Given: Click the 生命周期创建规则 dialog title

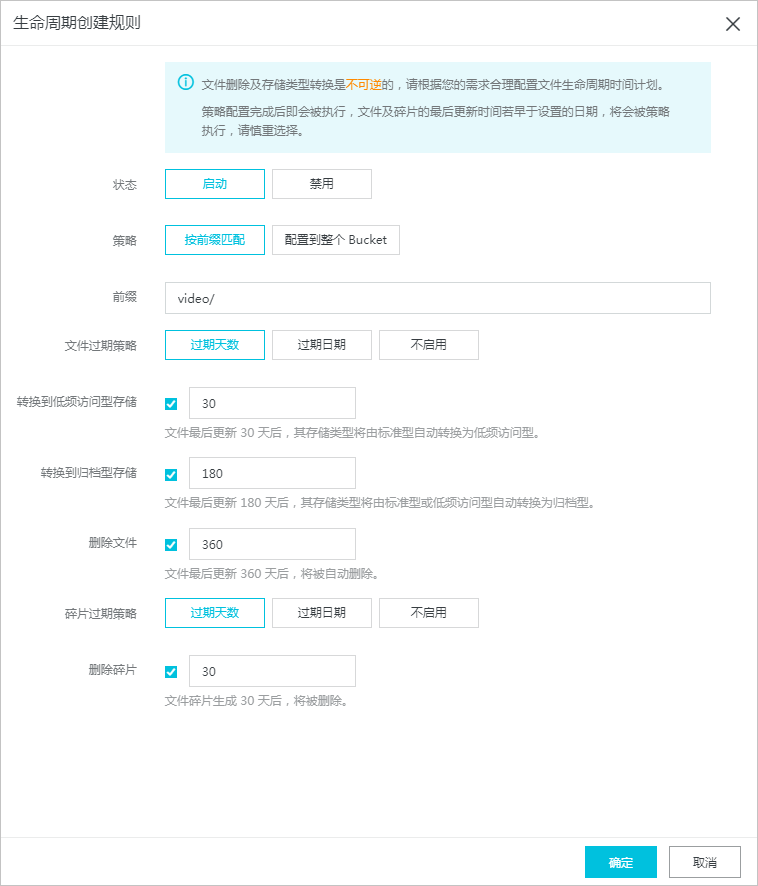Looking at the screenshot, I should (77, 23).
